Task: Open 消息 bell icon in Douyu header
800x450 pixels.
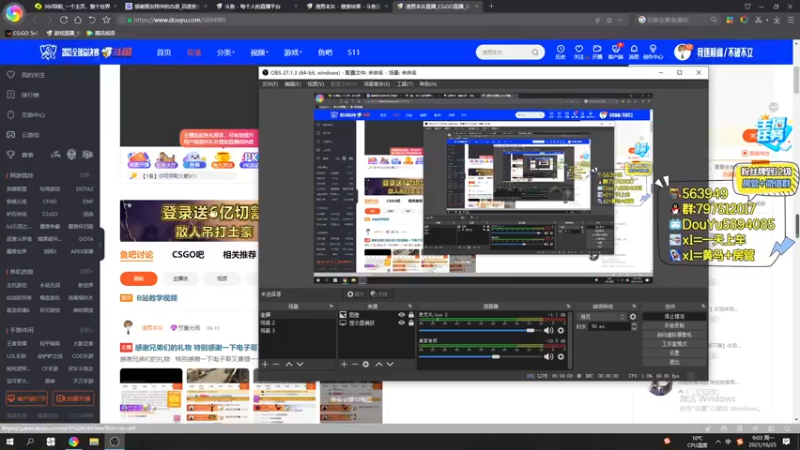Action: click(x=634, y=52)
